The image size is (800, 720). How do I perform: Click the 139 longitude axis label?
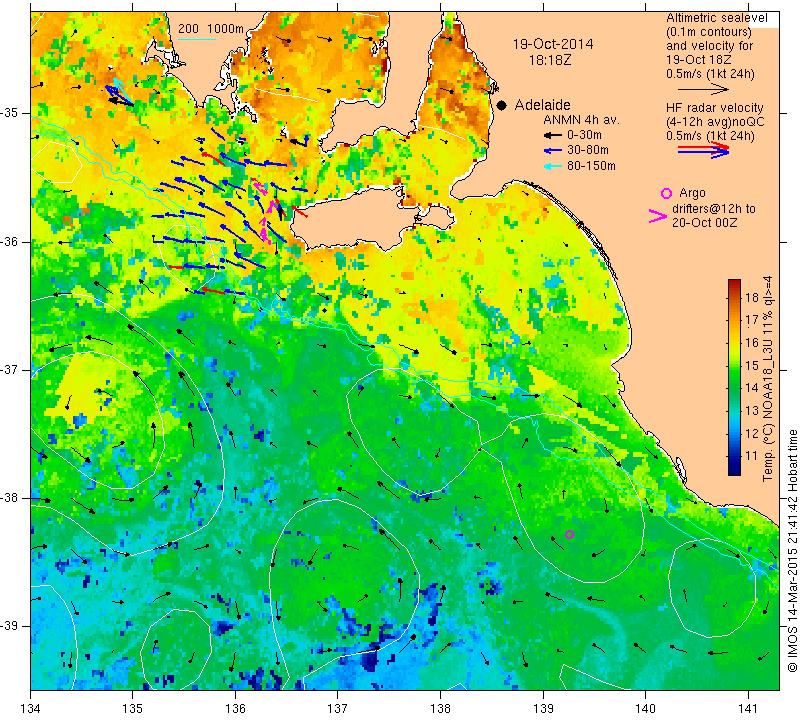click(543, 709)
